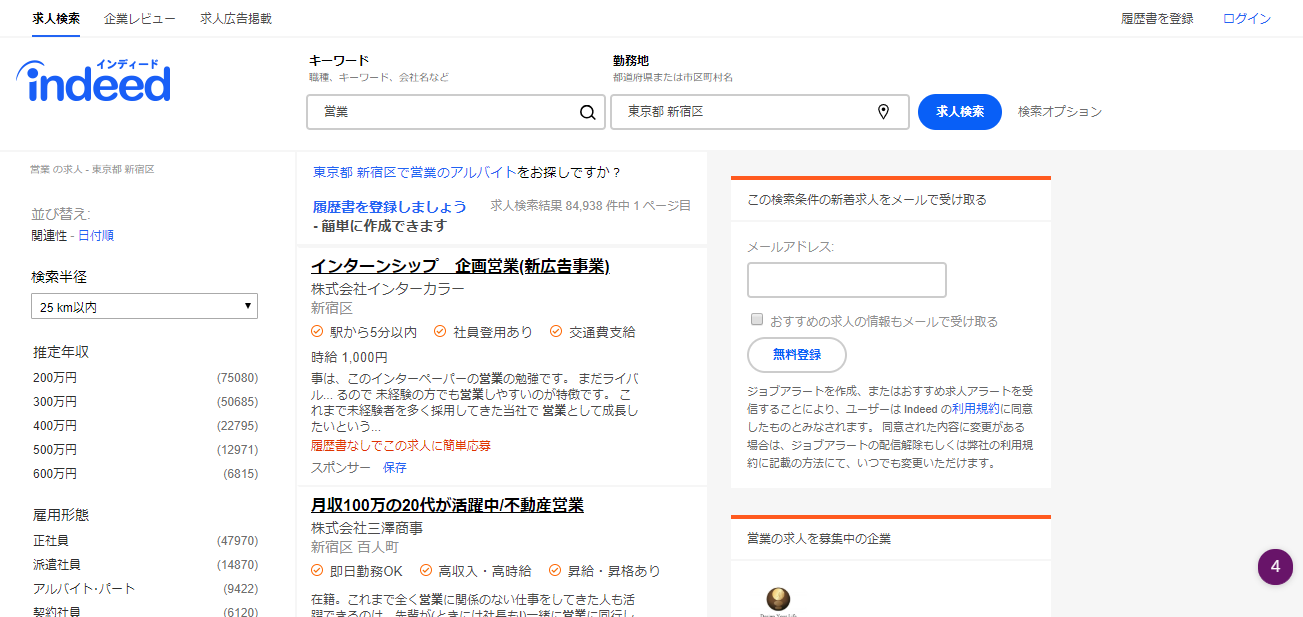Click the checkmark icon beside 駅から5分以内
Viewport: 1303px width, 617px height.
tap(317, 332)
